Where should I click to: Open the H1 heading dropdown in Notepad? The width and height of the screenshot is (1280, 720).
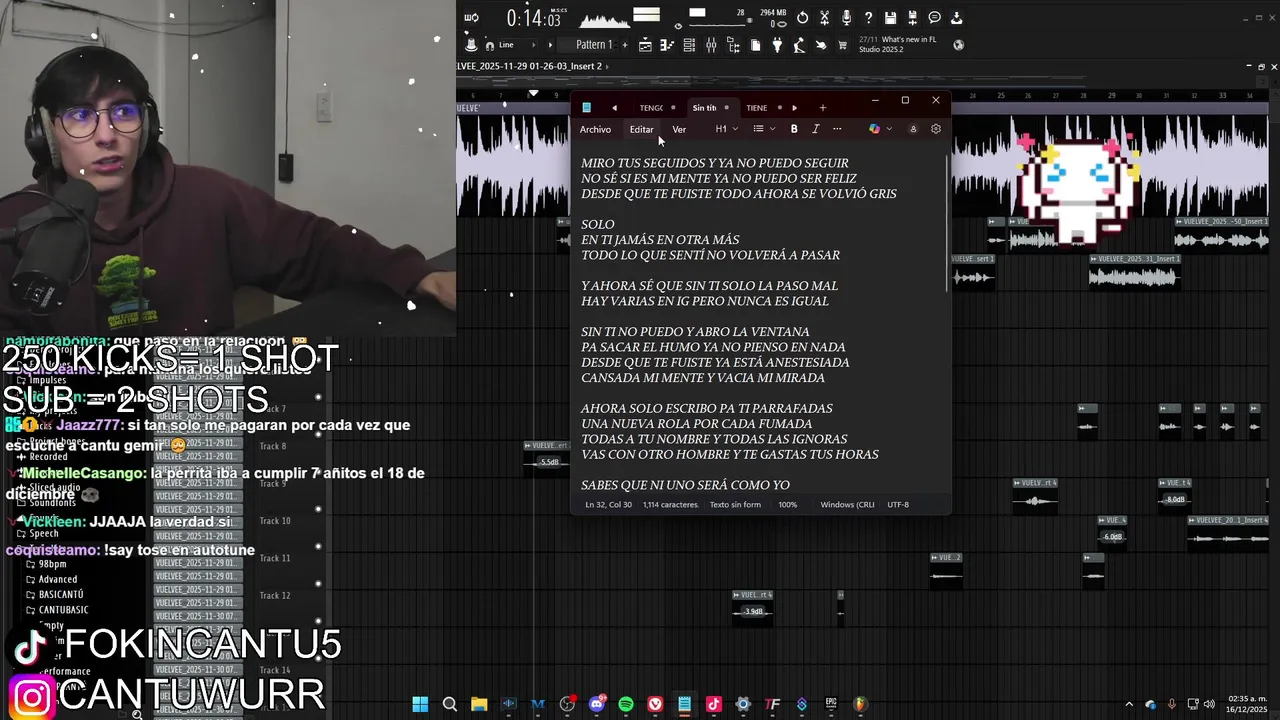pyautogui.click(x=727, y=129)
